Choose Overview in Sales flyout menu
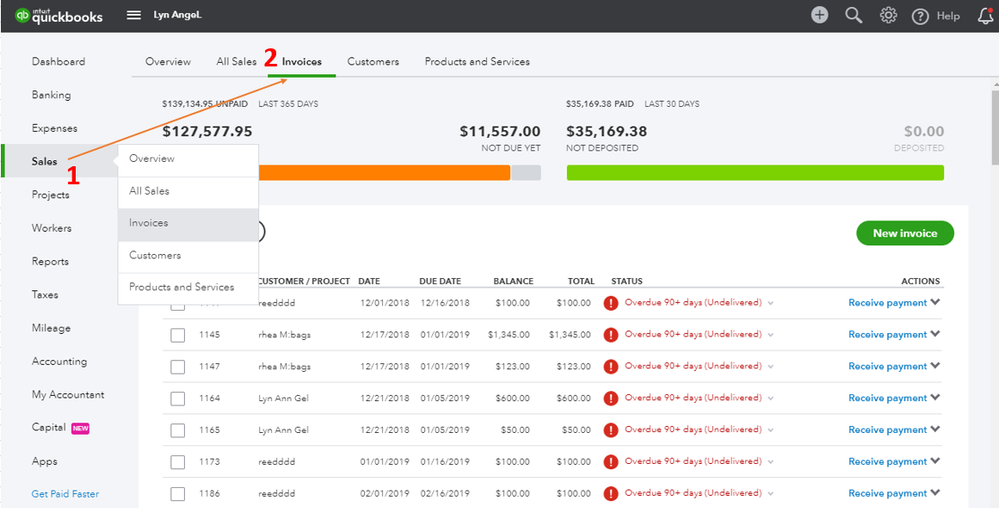The width and height of the screenshot is (999, 508). pos(188,159)
